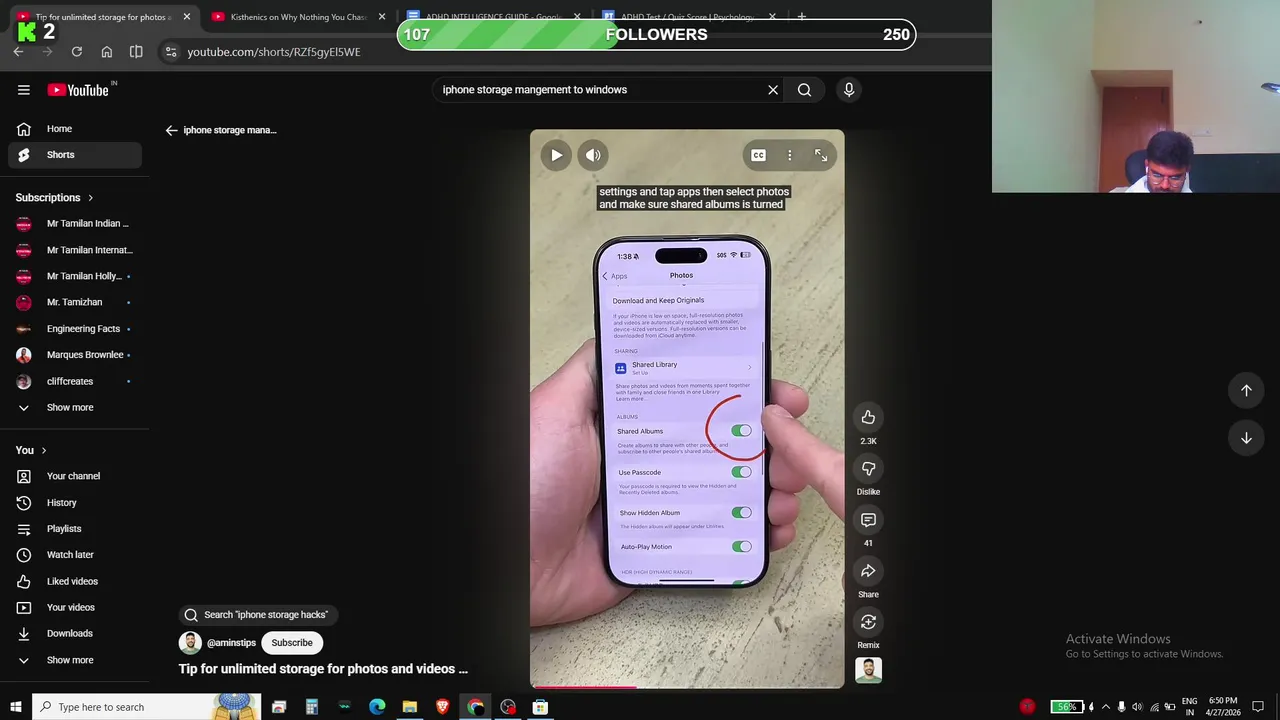Viewport: 1280px width, 720px height.
Task: Subscribe to @aminstips
Action: tap(292, 643)
